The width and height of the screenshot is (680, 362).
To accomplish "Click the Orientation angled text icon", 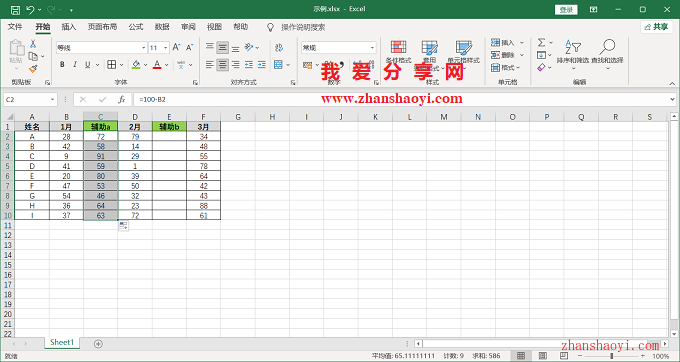I will pos(248,47).
